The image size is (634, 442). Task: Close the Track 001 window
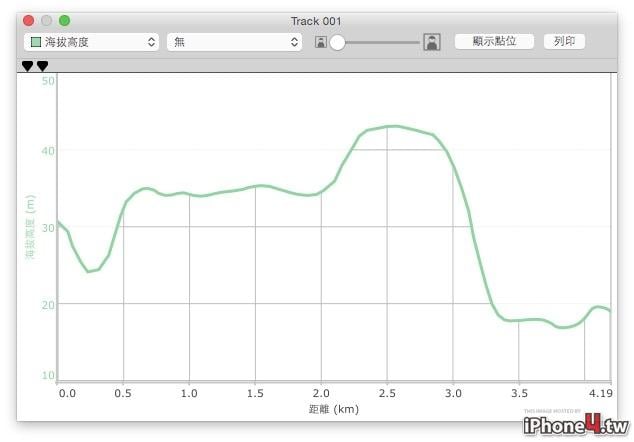point(29,21)
